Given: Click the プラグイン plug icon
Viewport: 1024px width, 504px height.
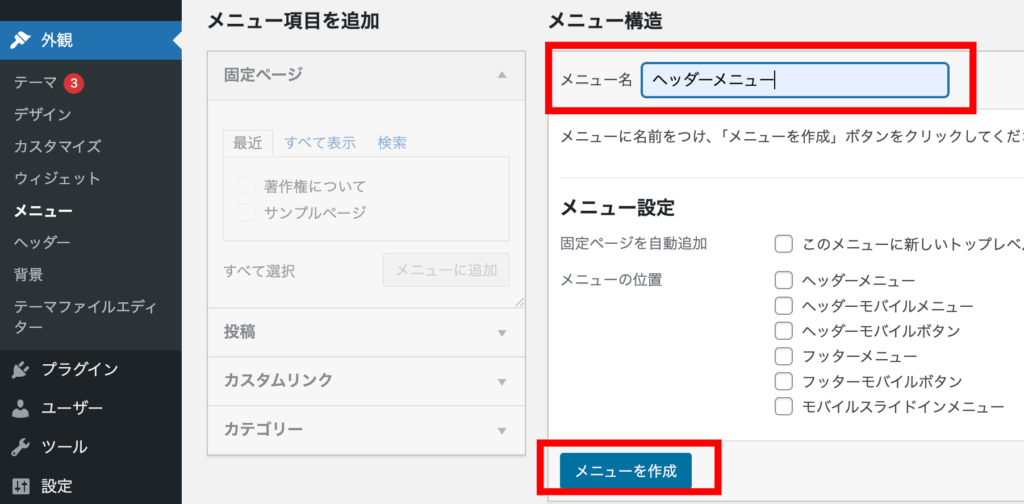Looking at the screenshot, I should 19,370.
